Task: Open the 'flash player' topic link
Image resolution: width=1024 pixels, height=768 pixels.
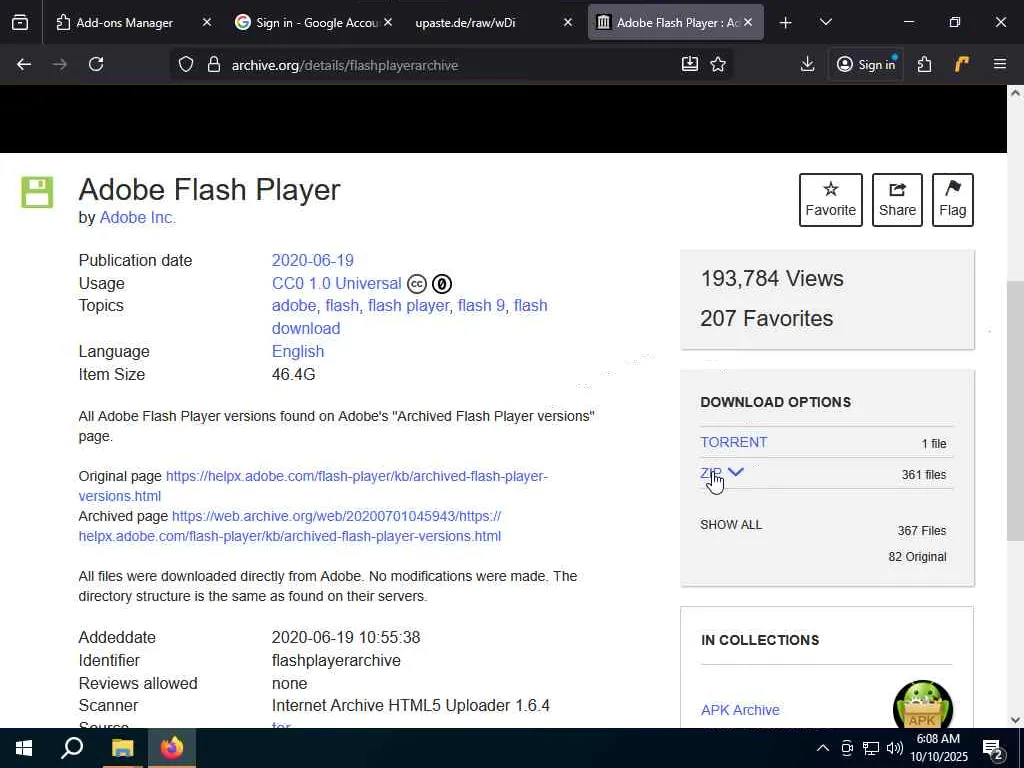Action: pos(408,306)
